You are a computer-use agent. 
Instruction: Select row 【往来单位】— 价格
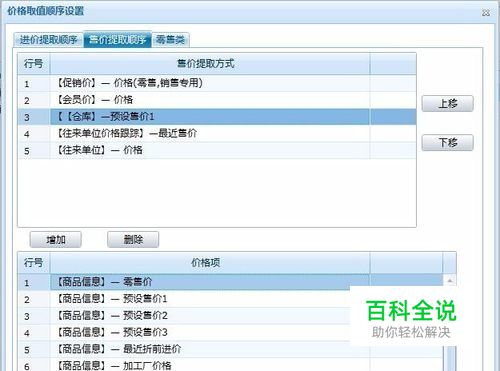217,150
